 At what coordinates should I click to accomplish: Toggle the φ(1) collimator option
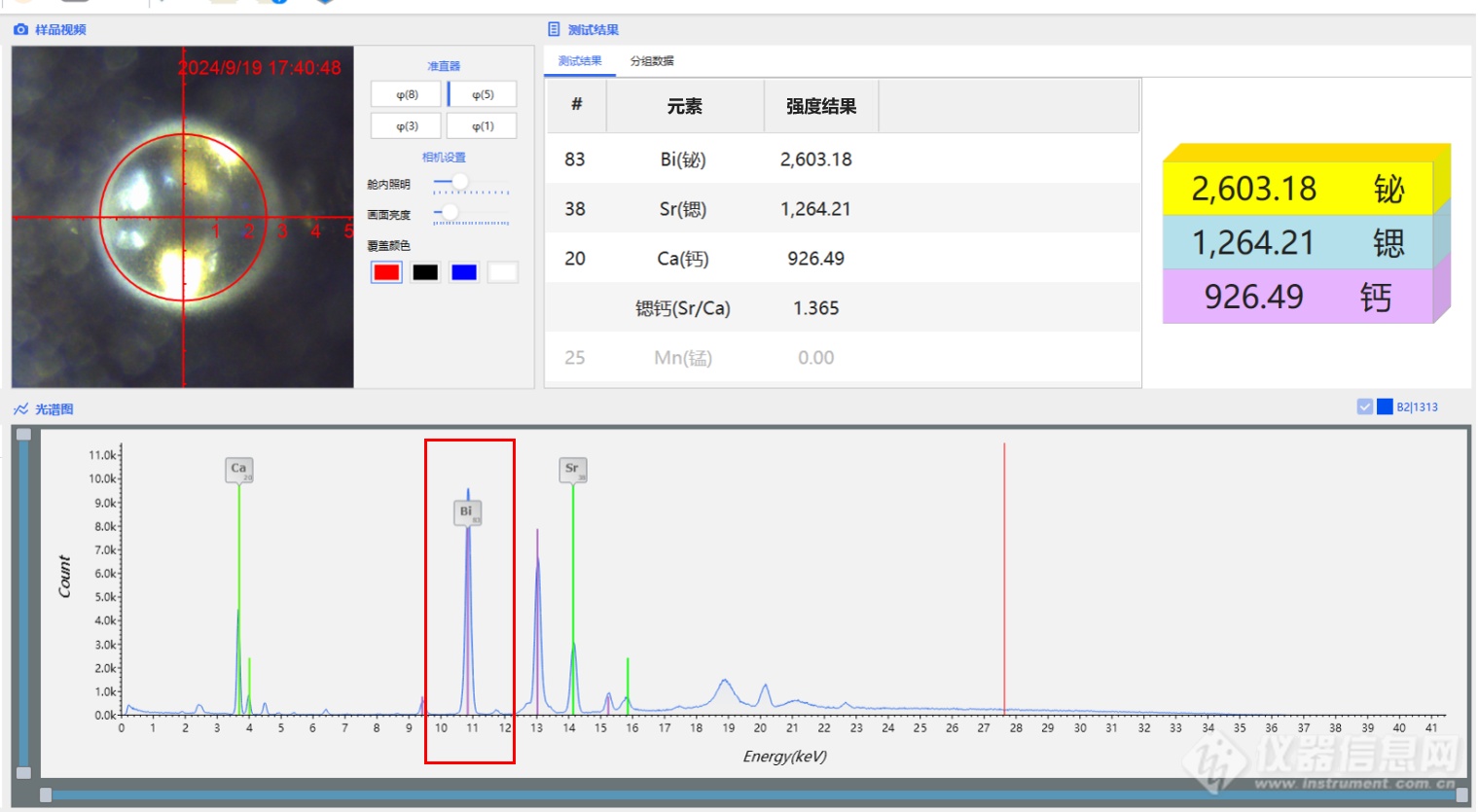481,124
